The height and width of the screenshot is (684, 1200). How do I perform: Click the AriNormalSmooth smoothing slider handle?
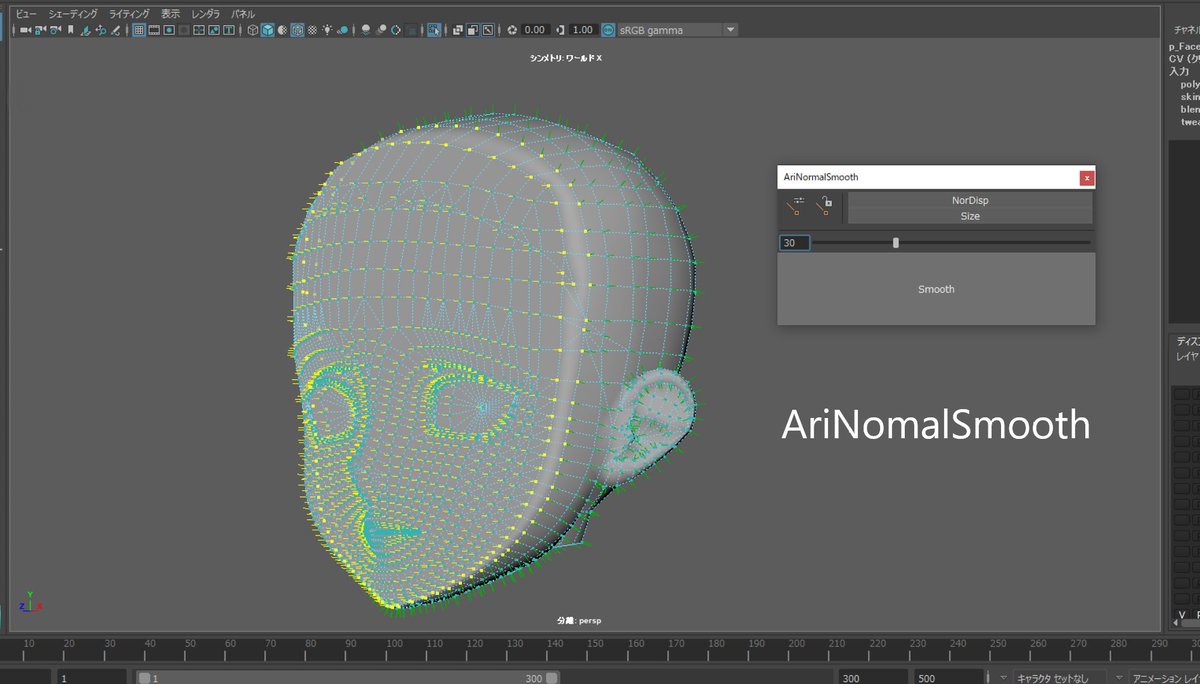pos(896,243)
